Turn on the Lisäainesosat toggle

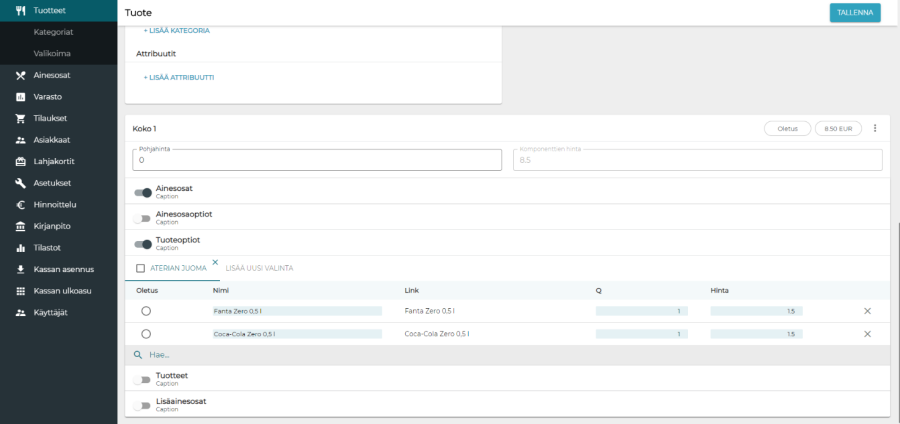(x=143, y=405)
